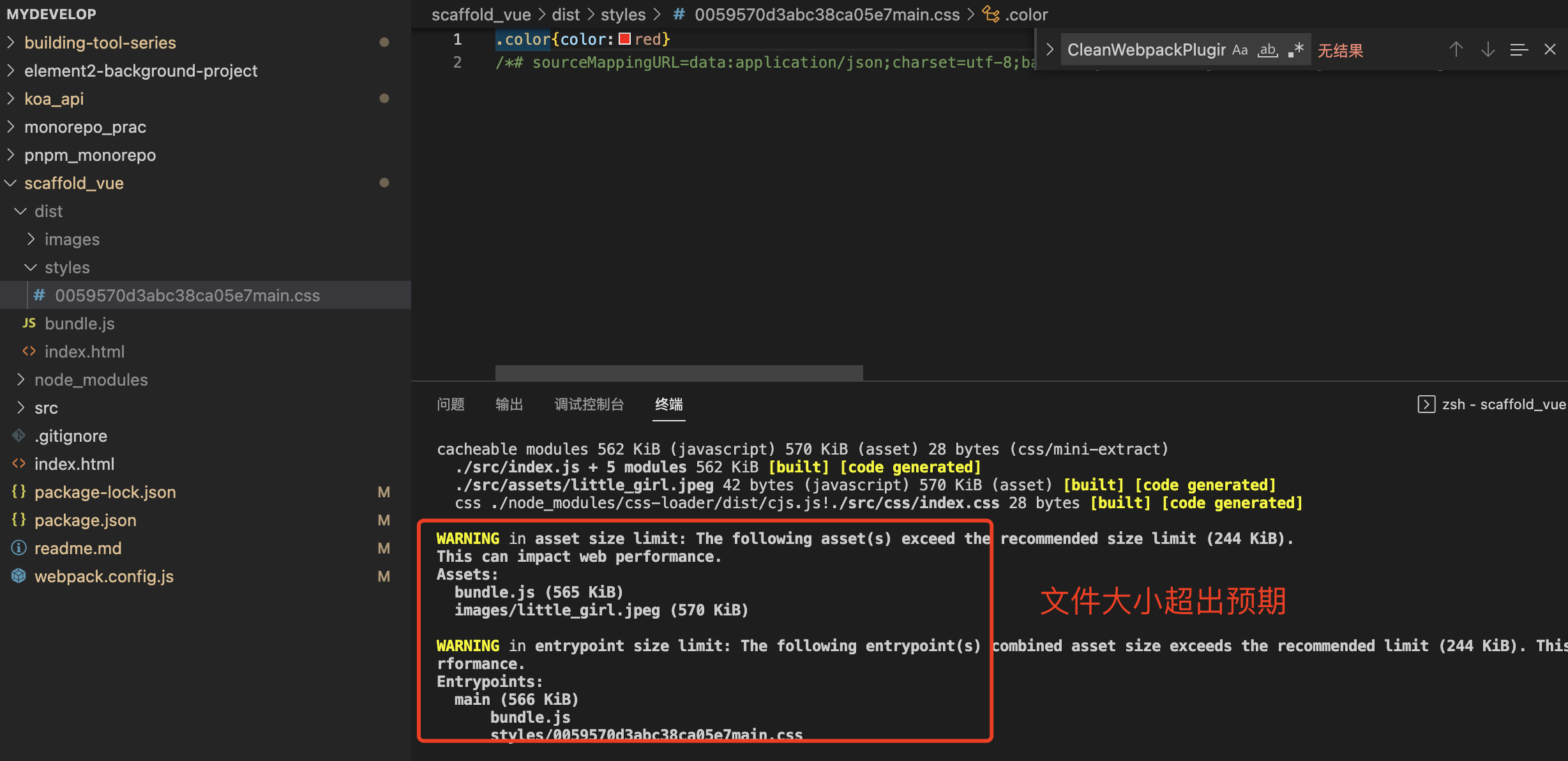Click the red color swatch in CSS
Screen dimensions: 1568x761
[624, 40]
